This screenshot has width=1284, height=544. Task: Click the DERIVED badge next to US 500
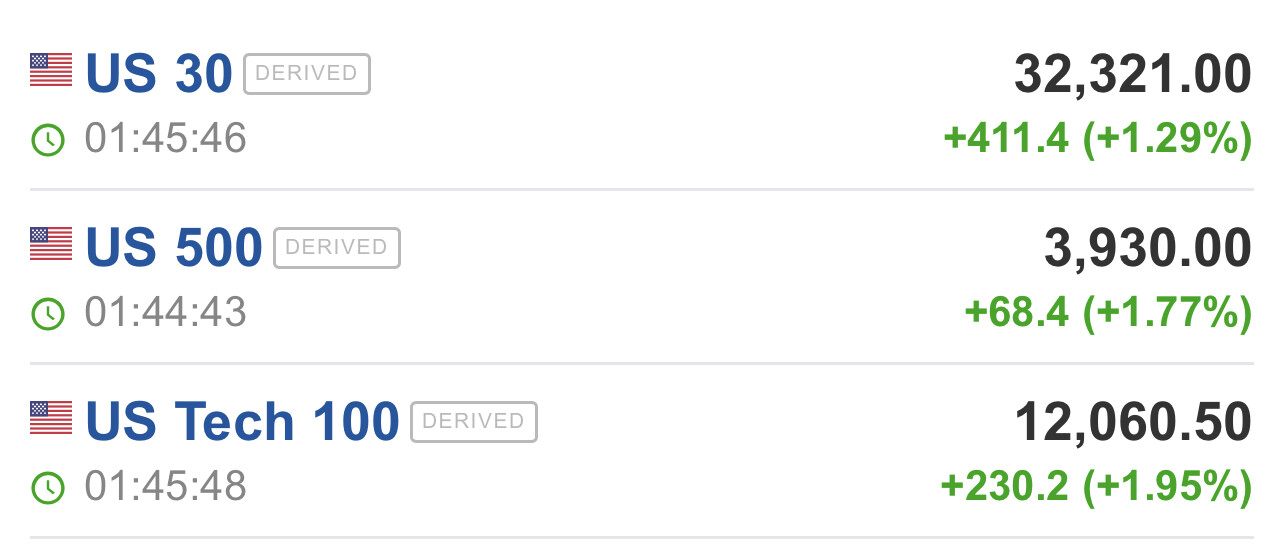tap(336, 248)
